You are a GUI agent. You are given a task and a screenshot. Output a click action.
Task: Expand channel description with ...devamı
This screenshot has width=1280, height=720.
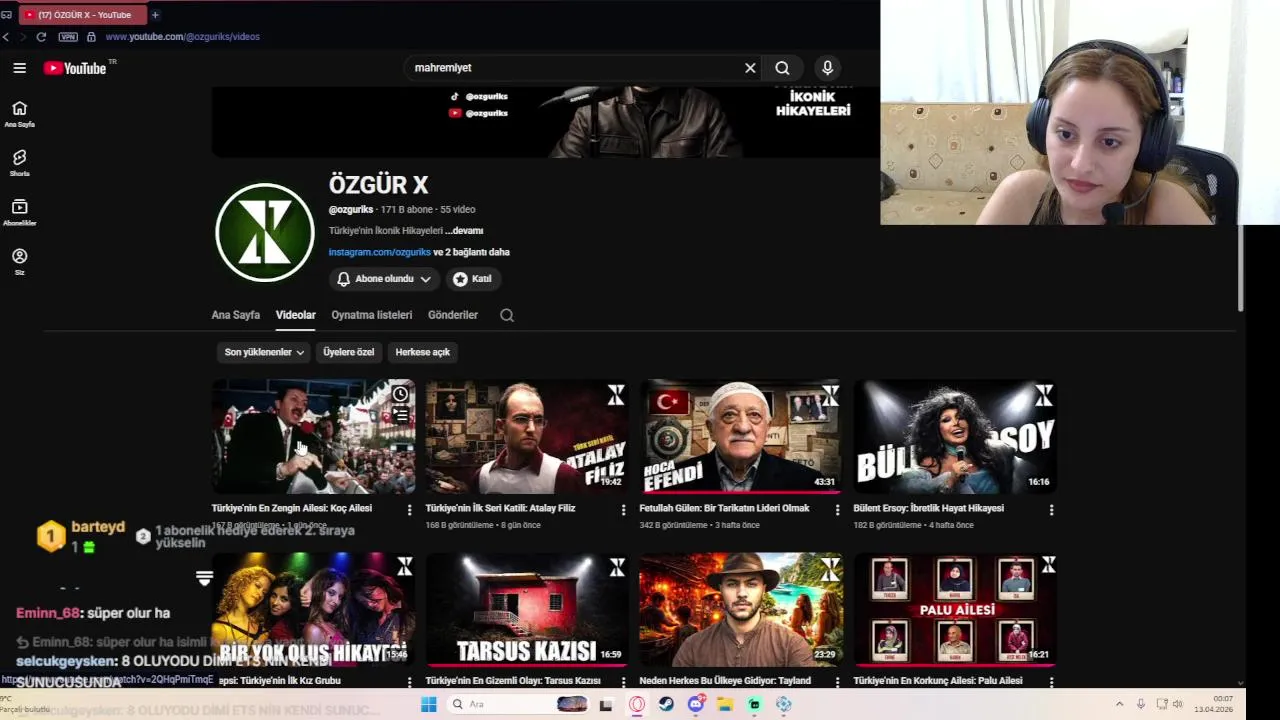pos(464,231)
